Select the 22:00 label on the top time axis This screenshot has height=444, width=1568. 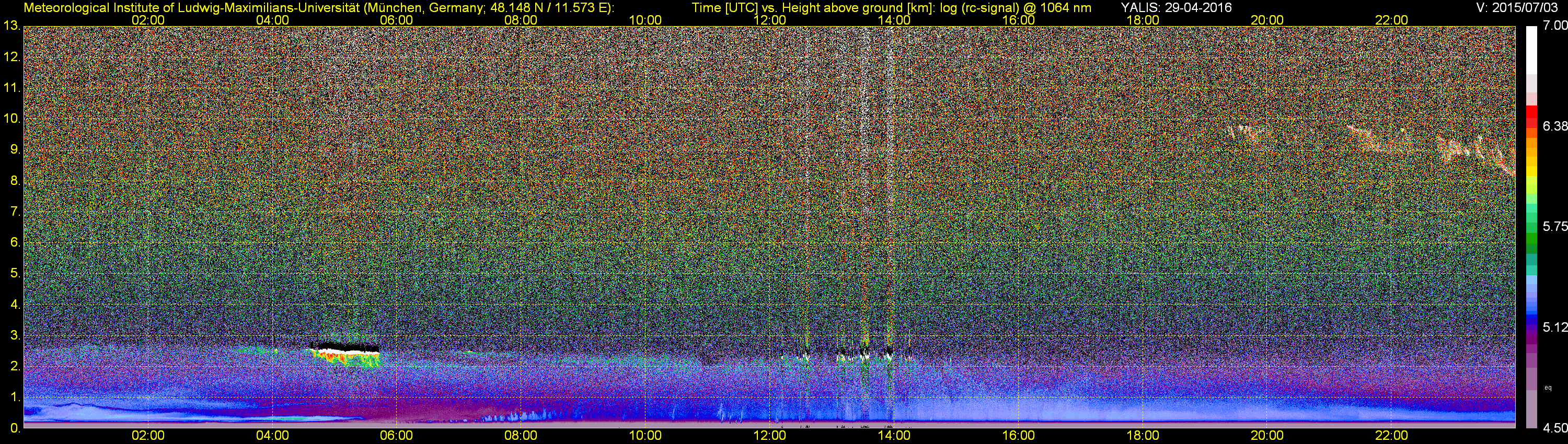pyautogui.click(x=1391, y=20)
